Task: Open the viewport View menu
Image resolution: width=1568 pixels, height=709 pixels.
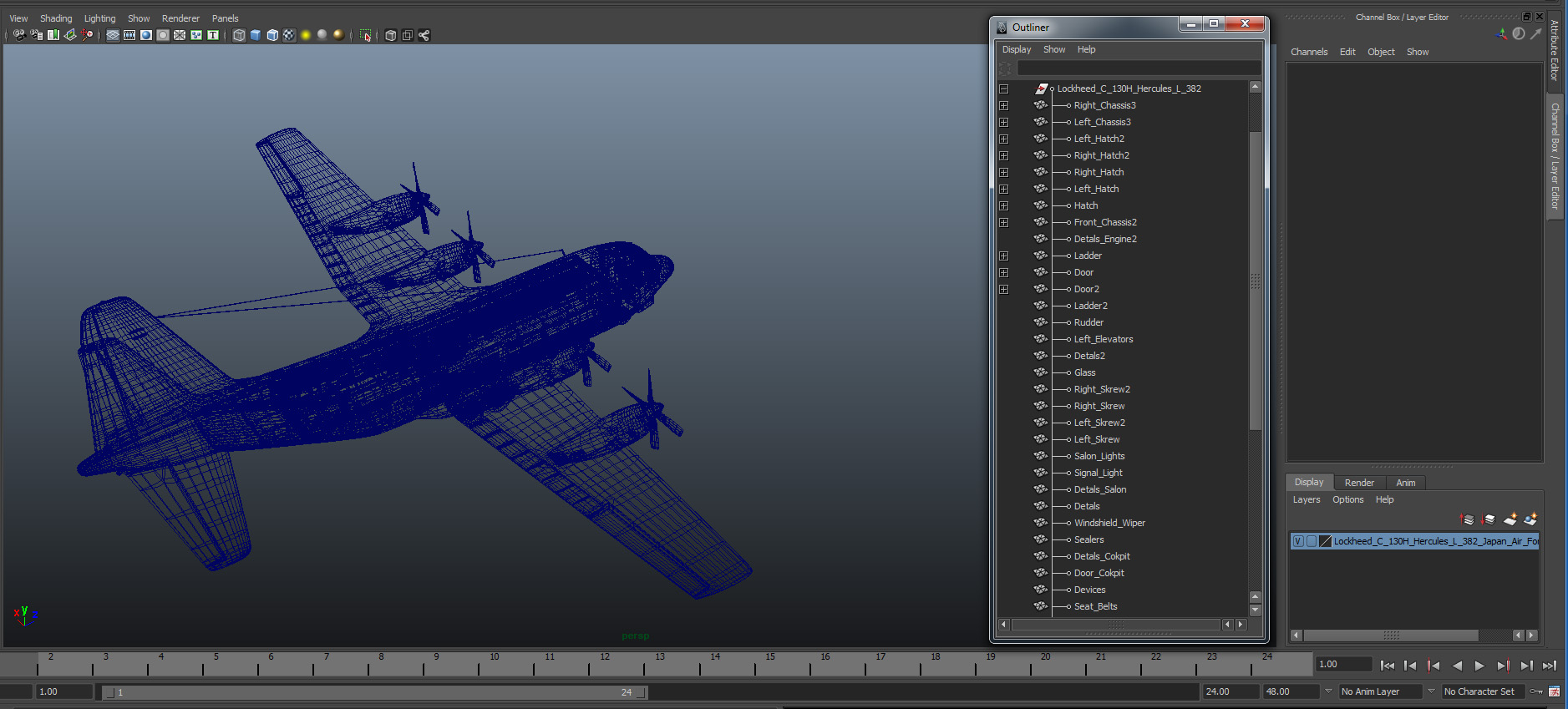Action: click(x=18, y=18)
